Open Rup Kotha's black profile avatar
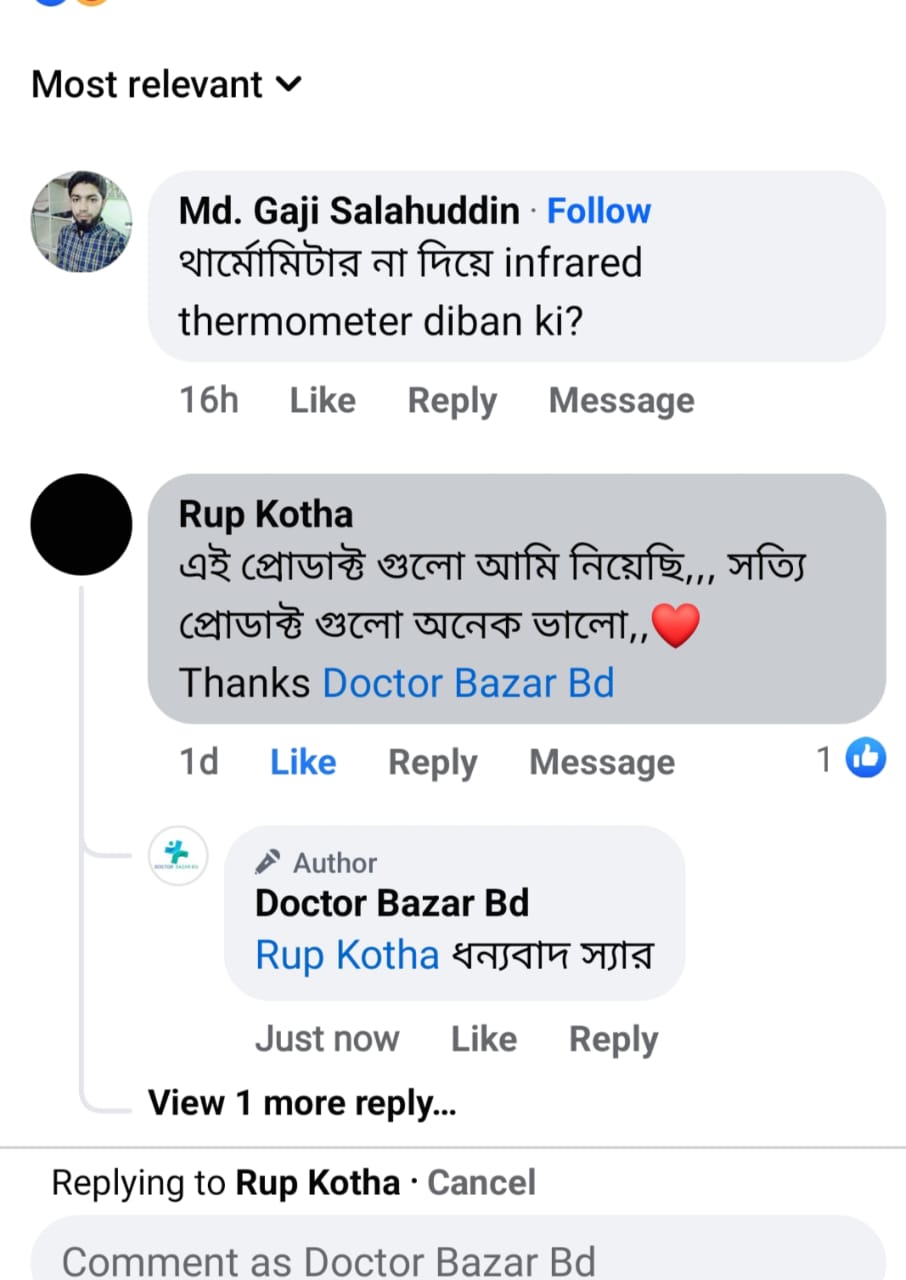The image size is (906, 1280). point(81,524)
